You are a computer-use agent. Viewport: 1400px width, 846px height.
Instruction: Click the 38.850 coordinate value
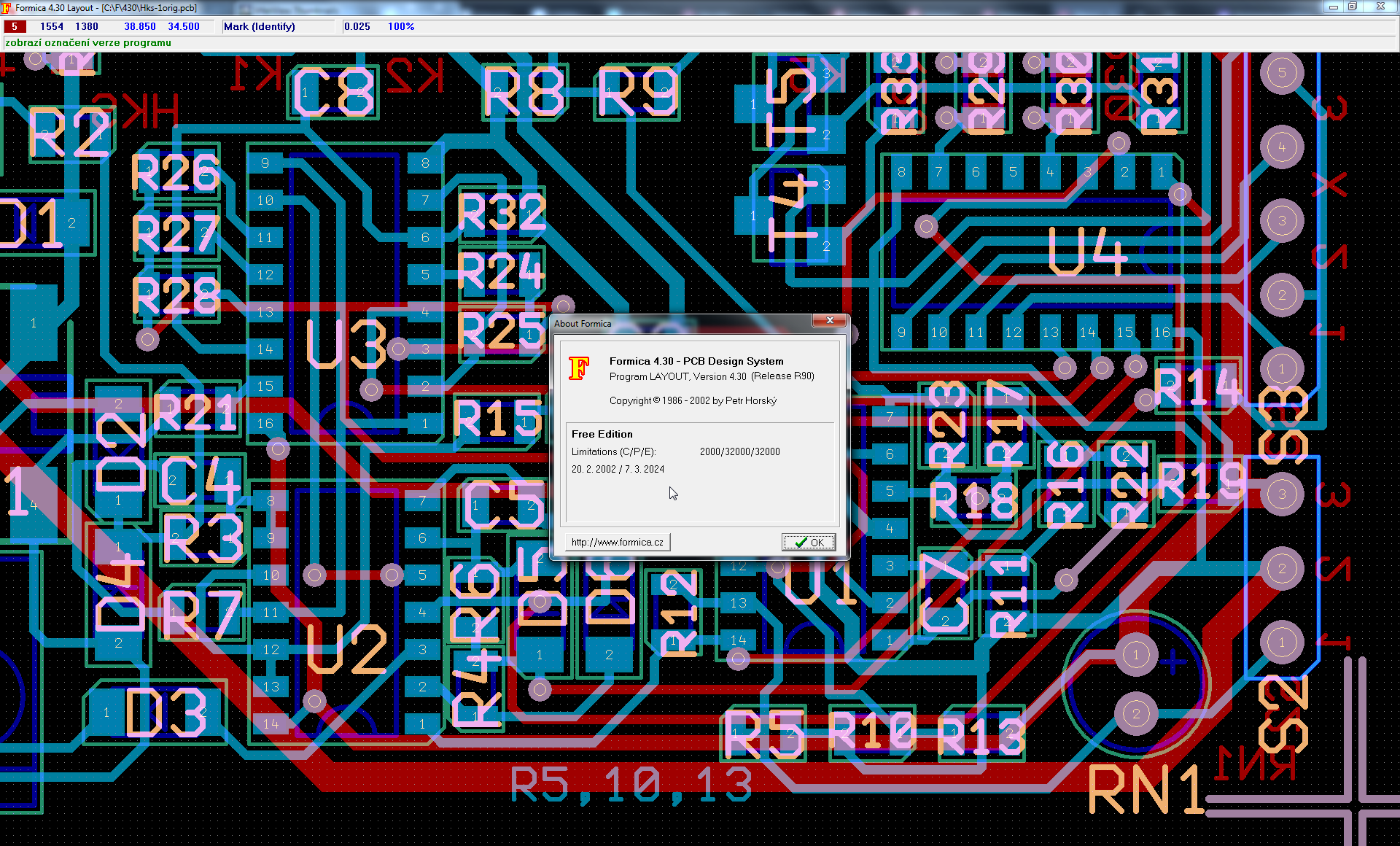(x=140, y=26)
